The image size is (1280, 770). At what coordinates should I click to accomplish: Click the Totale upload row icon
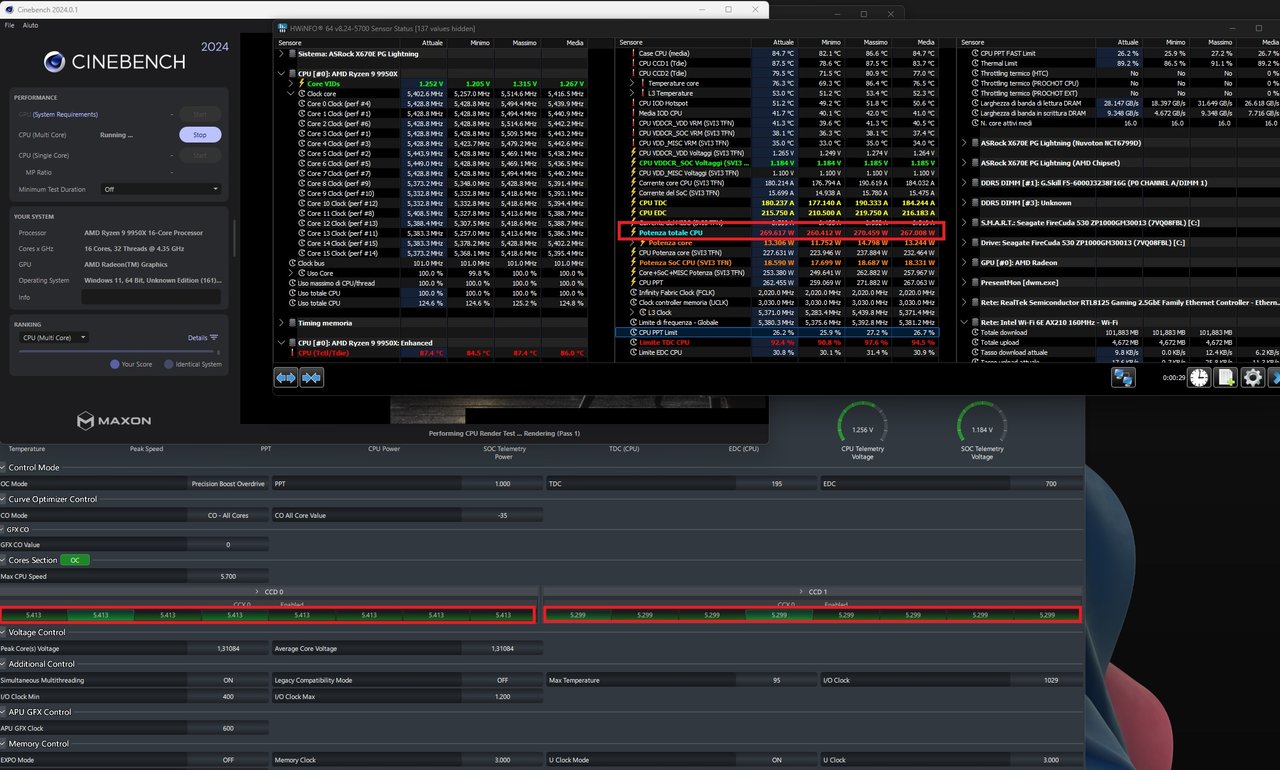coord(976,342)
